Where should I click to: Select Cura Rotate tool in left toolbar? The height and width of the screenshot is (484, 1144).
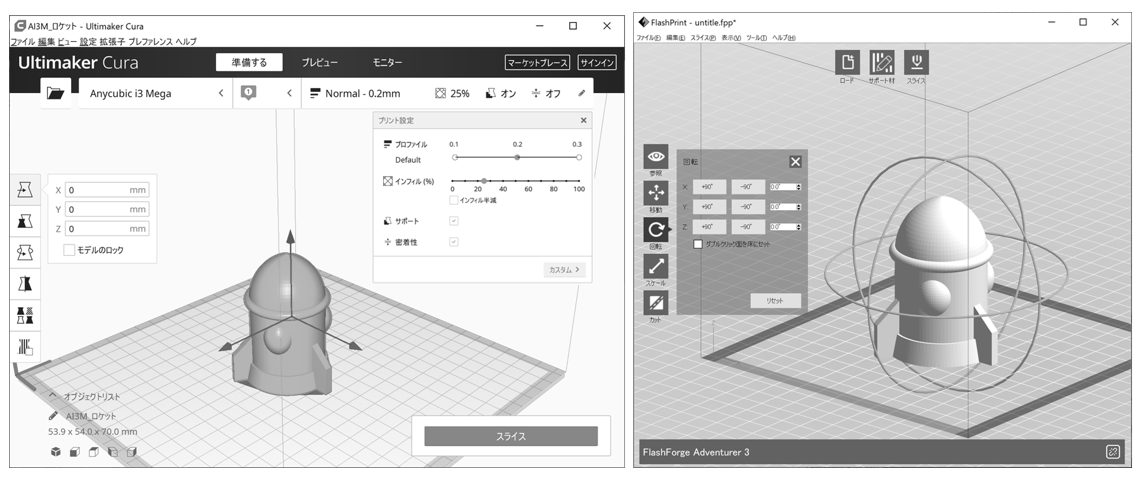click(x=26, y=252)
